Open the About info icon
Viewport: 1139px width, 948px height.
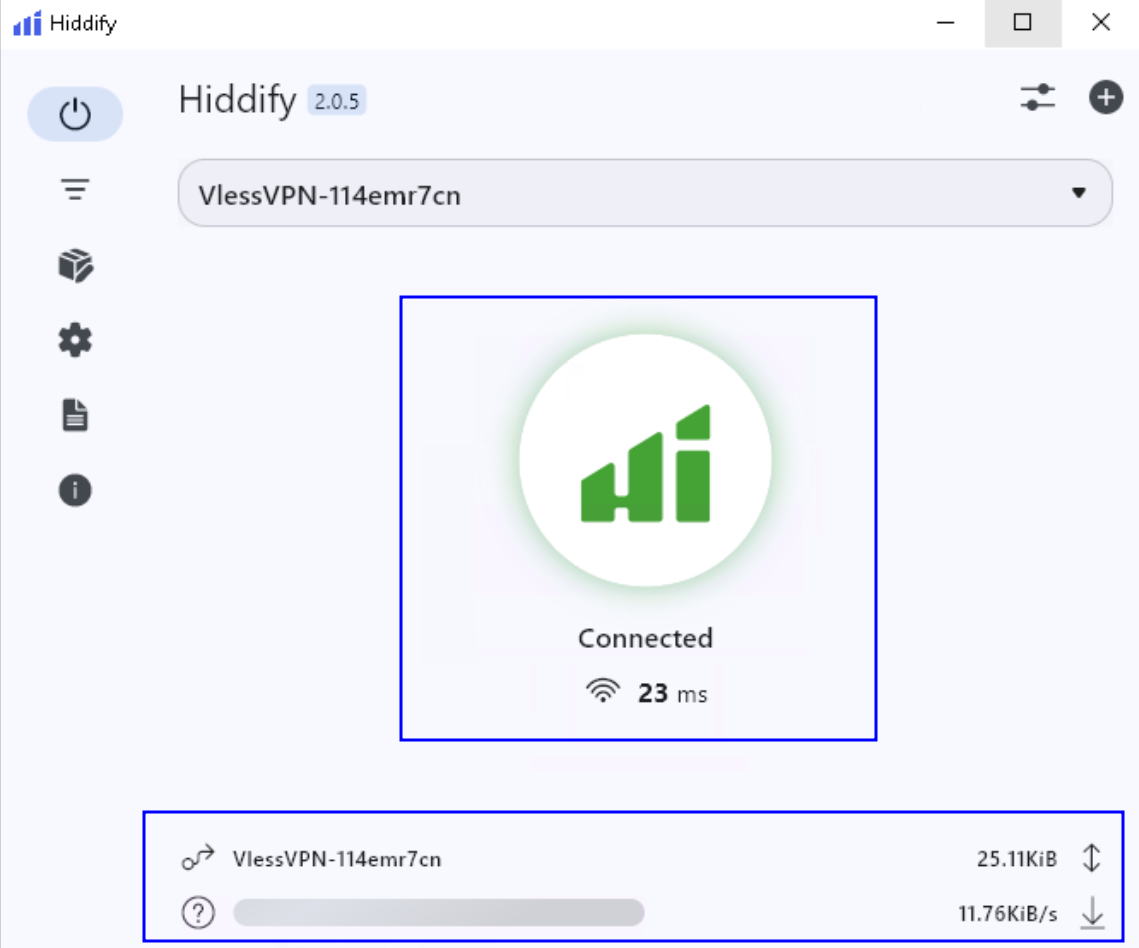tap(75, 490)
